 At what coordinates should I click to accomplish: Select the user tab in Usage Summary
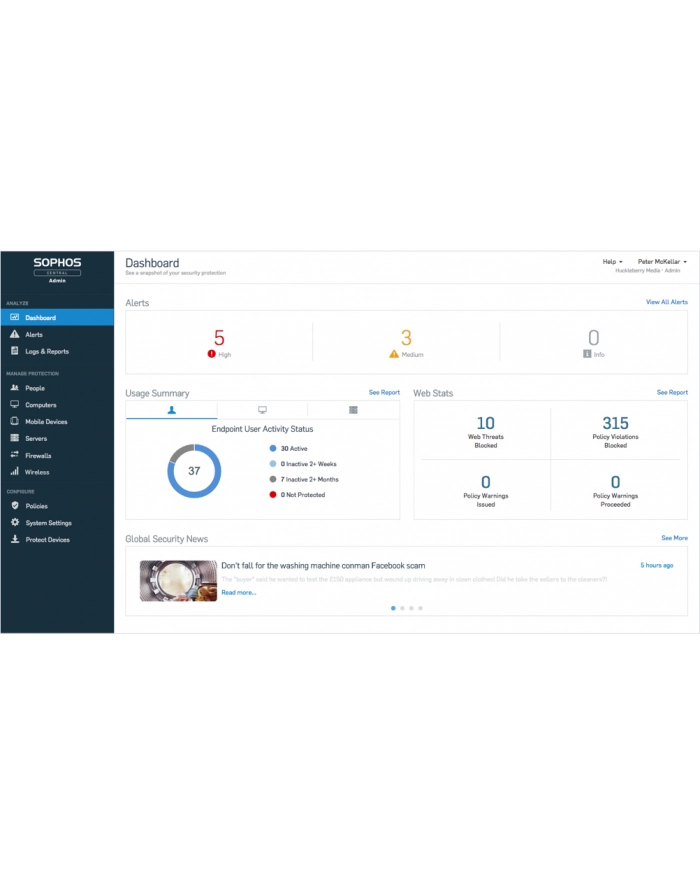172,410
